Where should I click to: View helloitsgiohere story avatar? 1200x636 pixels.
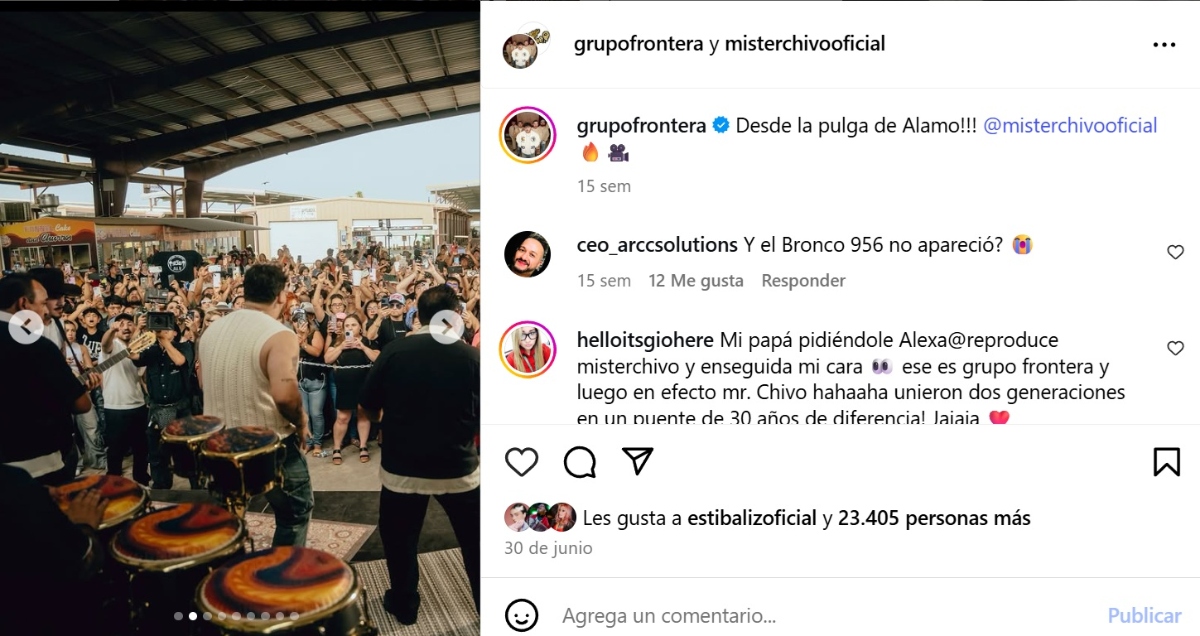527,349
